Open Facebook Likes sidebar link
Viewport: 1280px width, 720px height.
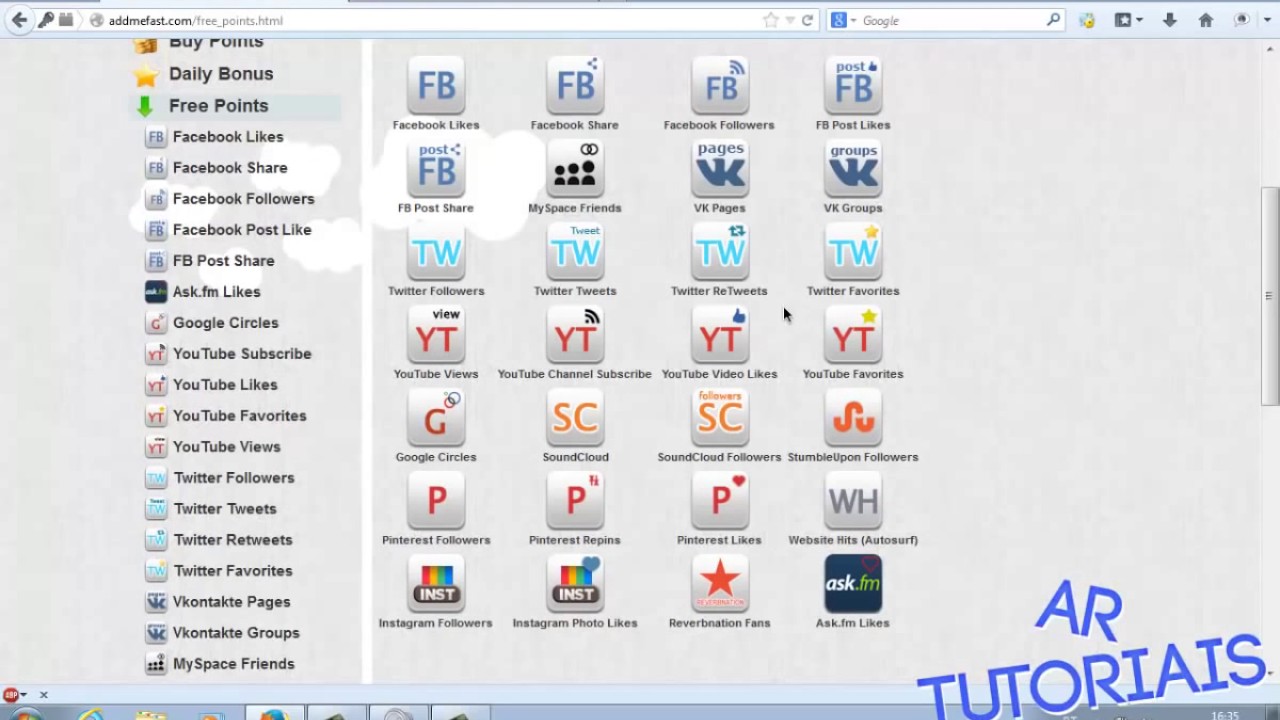pos(228,137)
